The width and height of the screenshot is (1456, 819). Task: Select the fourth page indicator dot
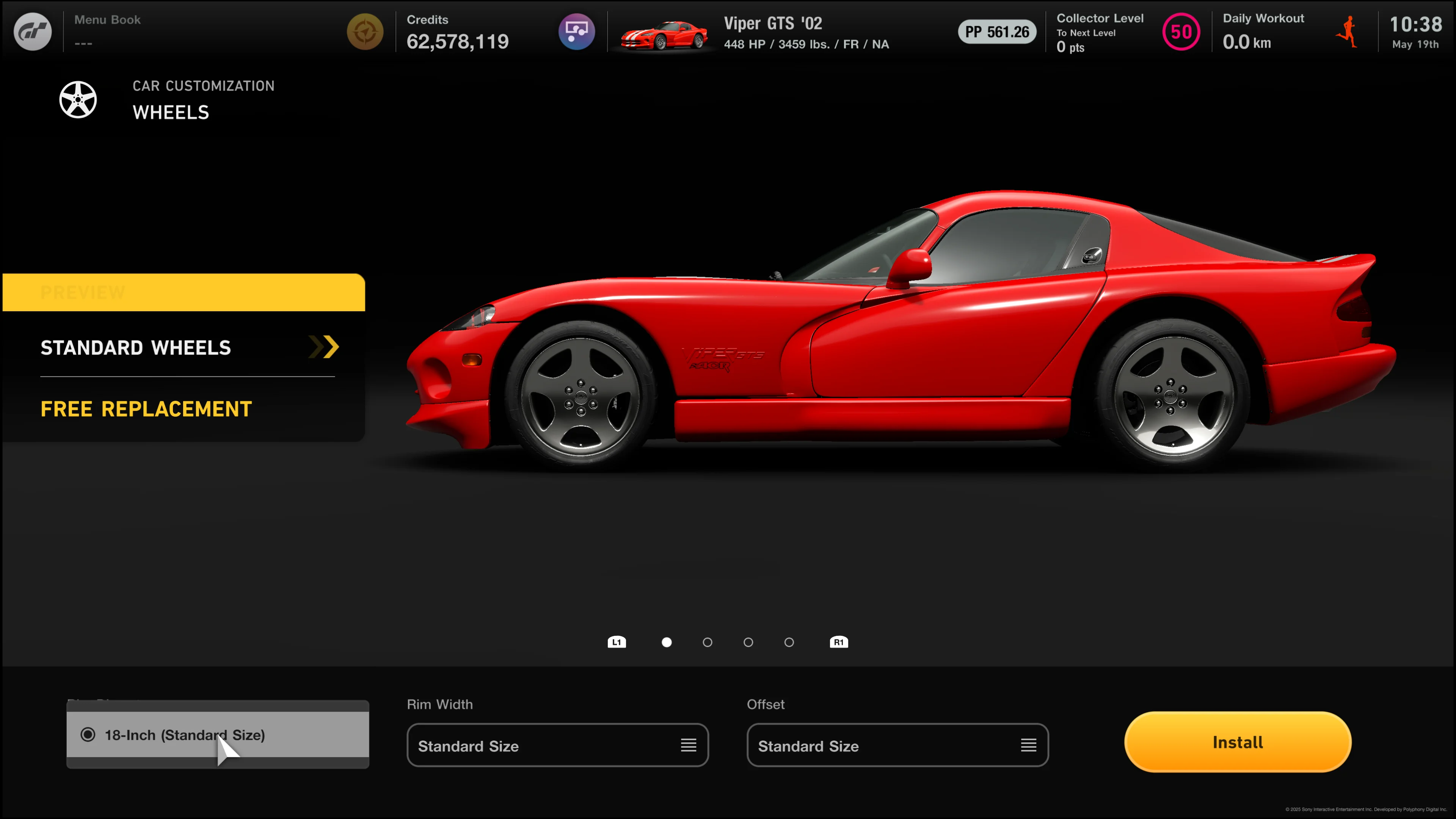[x=789, y=642]
